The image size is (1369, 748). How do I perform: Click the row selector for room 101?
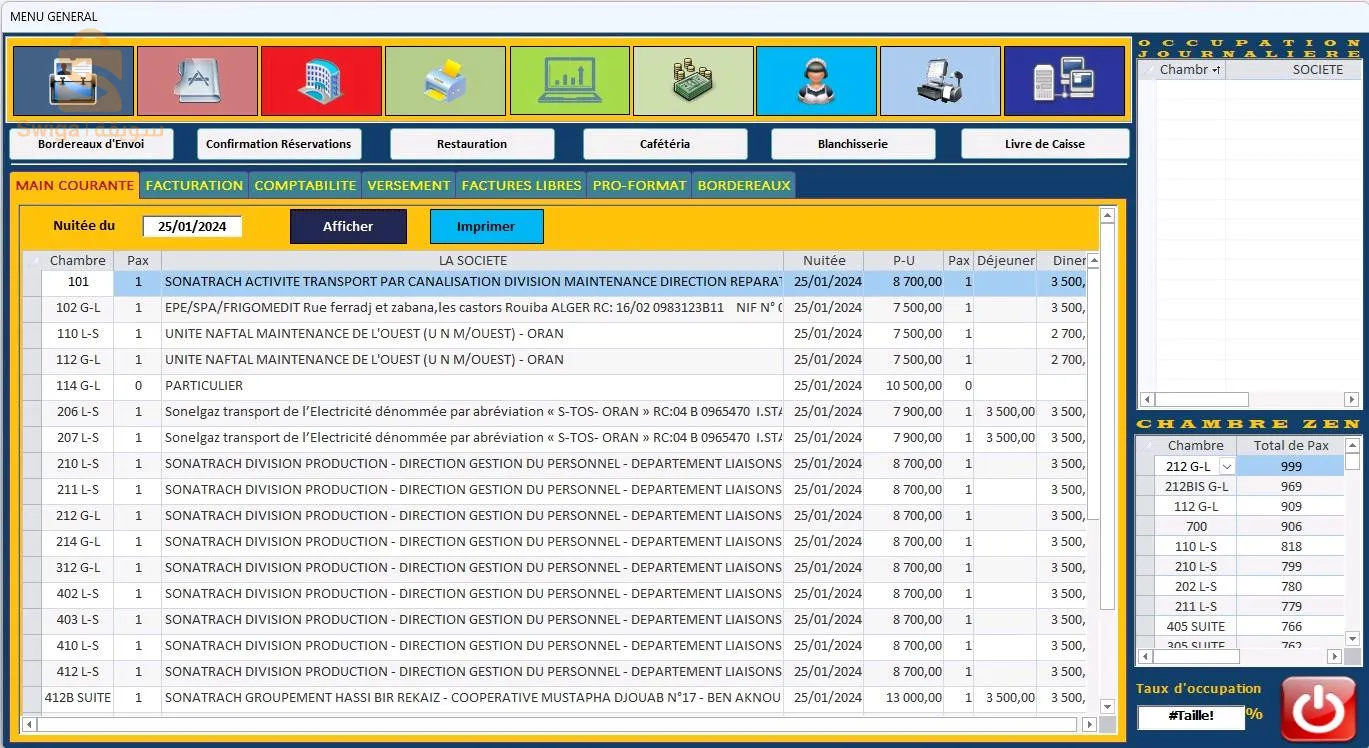point(32,282)
